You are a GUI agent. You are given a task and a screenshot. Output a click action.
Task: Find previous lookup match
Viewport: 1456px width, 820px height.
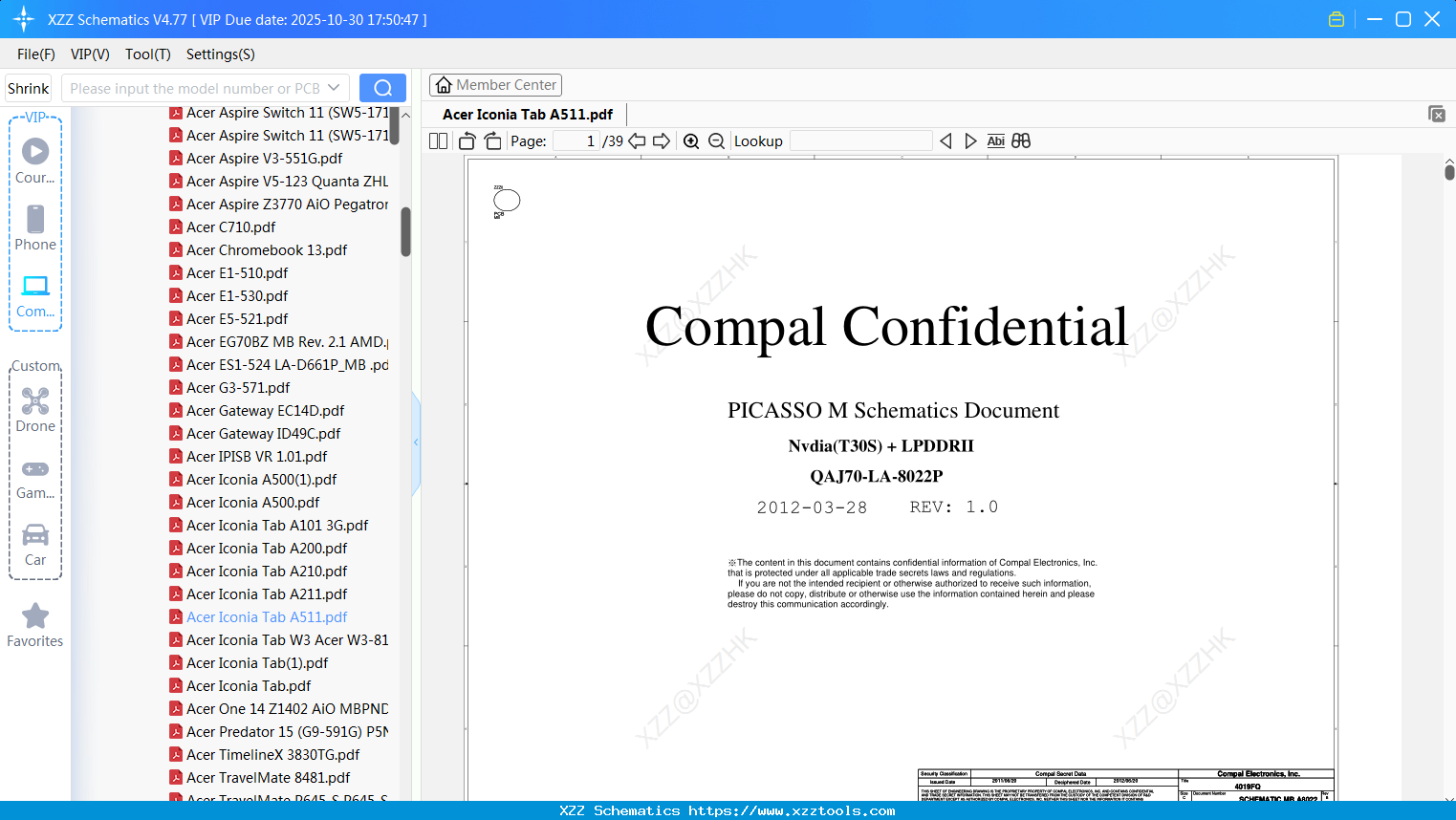[945, 141]
